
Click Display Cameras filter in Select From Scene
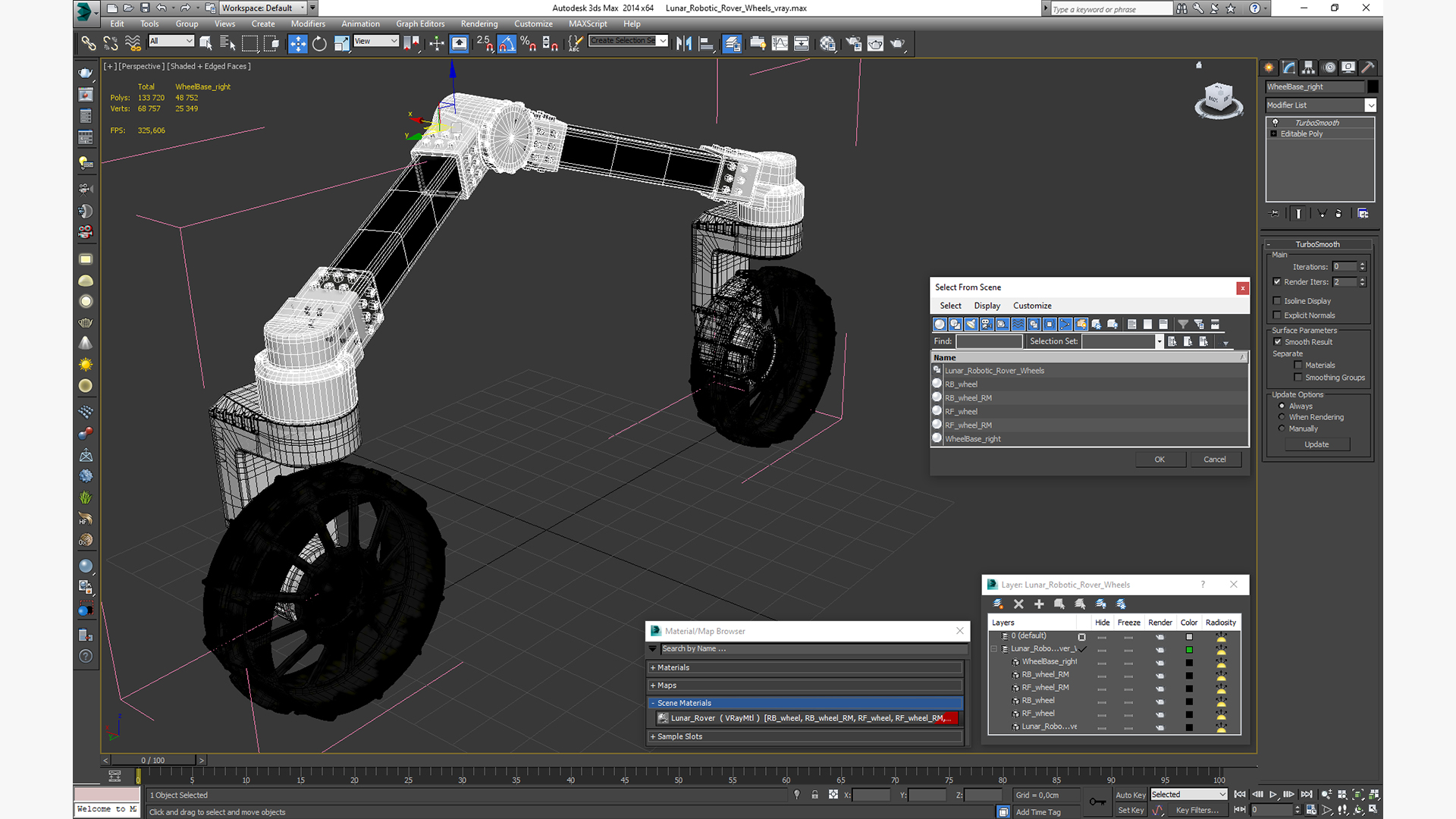[x=987, y=325]
